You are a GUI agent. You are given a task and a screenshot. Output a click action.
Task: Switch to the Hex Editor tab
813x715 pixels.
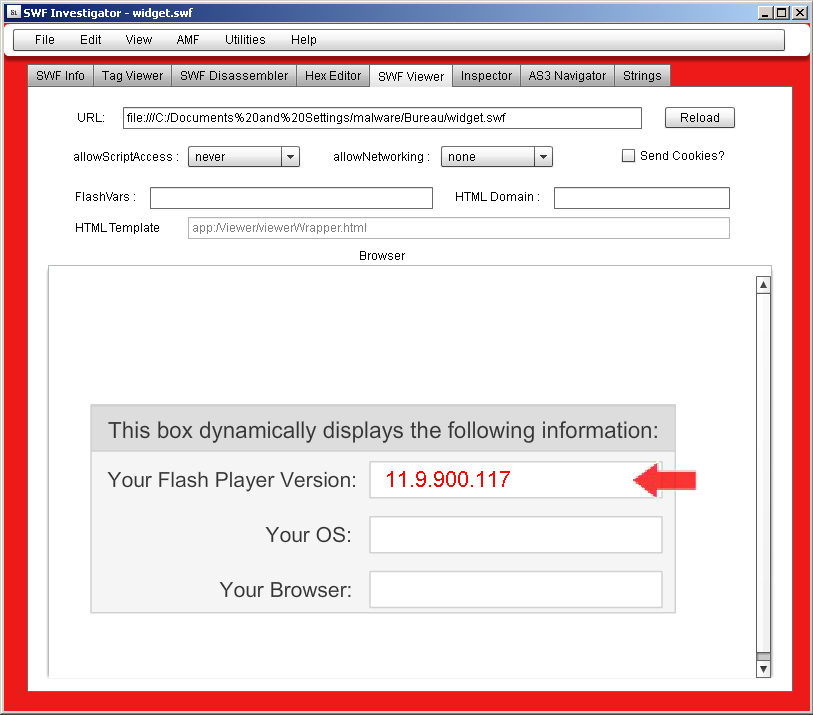332,76
